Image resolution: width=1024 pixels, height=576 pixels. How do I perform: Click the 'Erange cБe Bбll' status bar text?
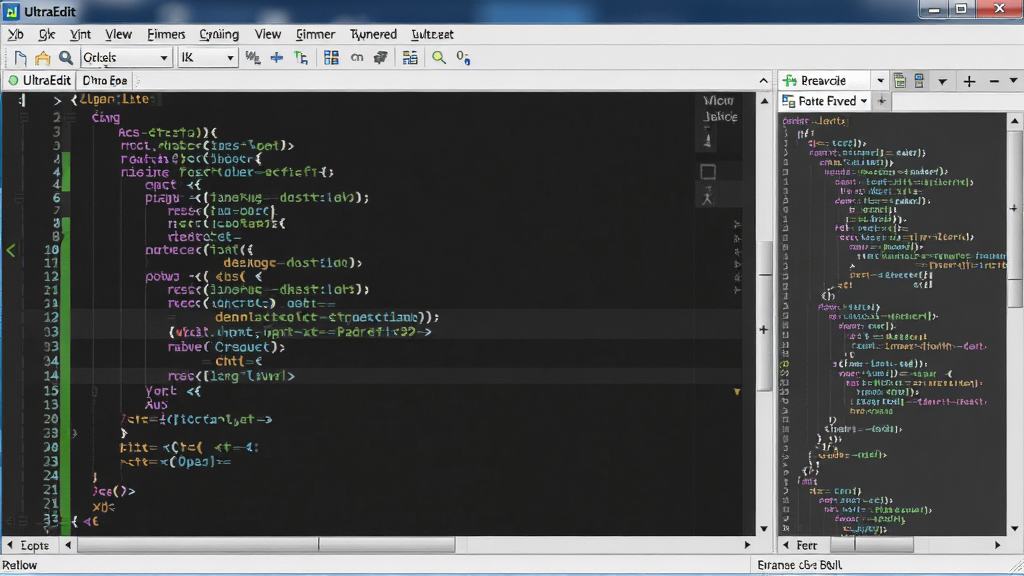799,565
